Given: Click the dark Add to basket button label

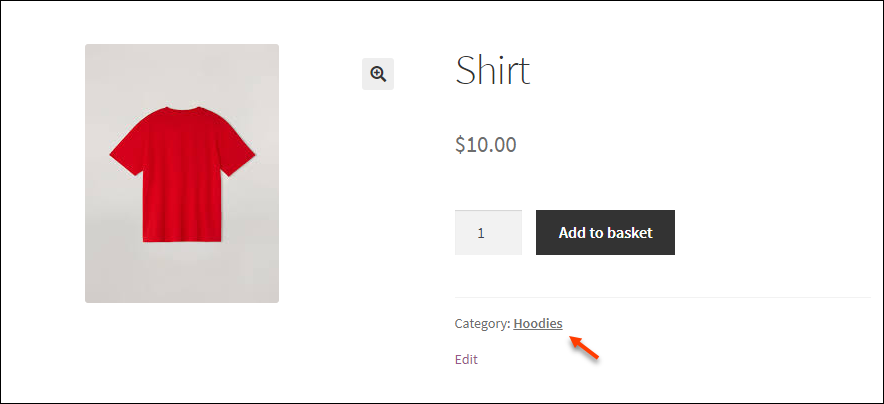Looking at the screenshot, I should (x=605, y=233).
